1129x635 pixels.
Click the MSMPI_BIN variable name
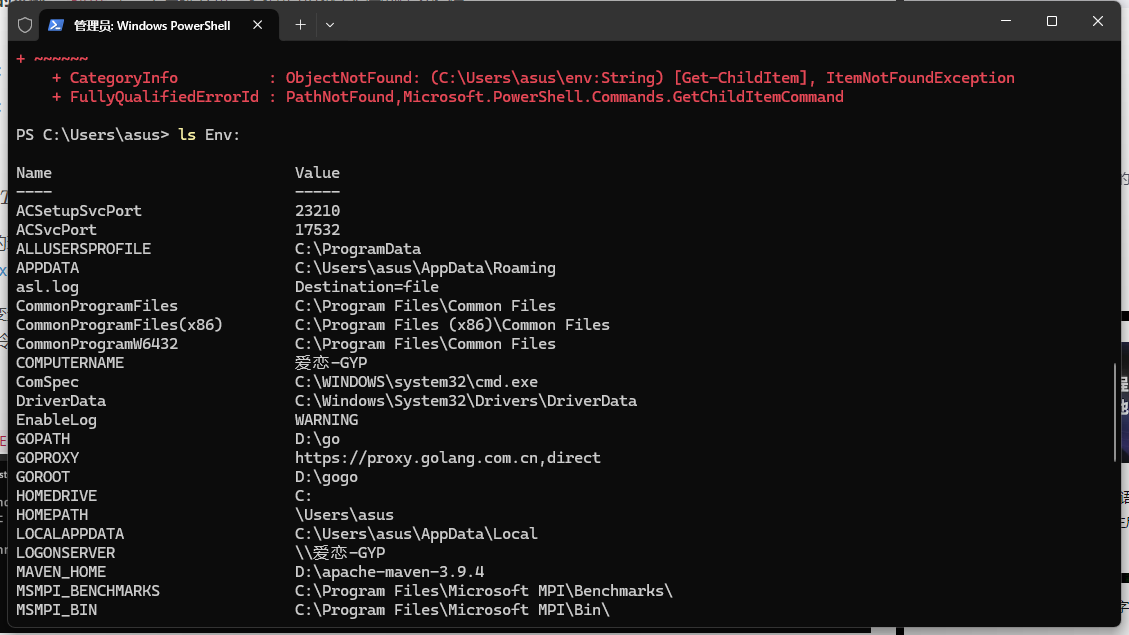[56, 610]
